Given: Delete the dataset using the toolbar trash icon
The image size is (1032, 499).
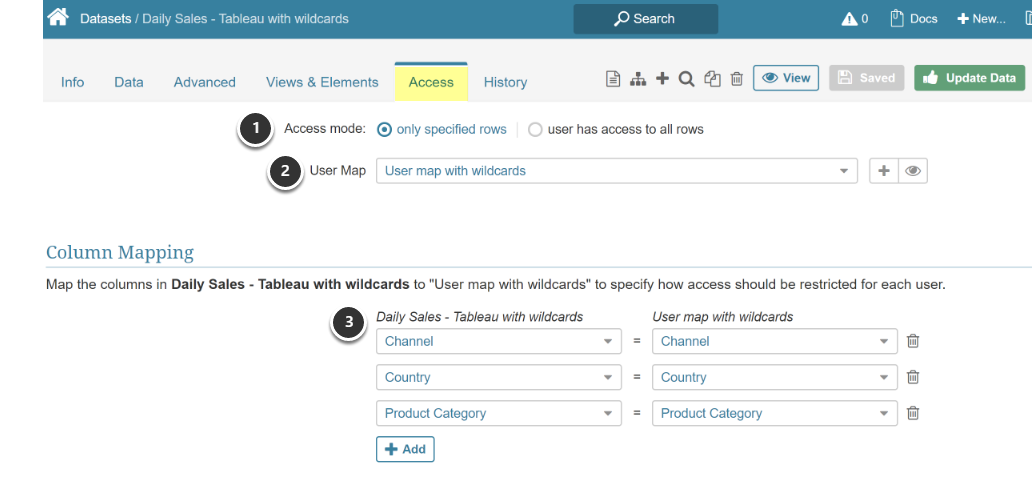Looking at the screenshot, I should click(x=737, y=79).
